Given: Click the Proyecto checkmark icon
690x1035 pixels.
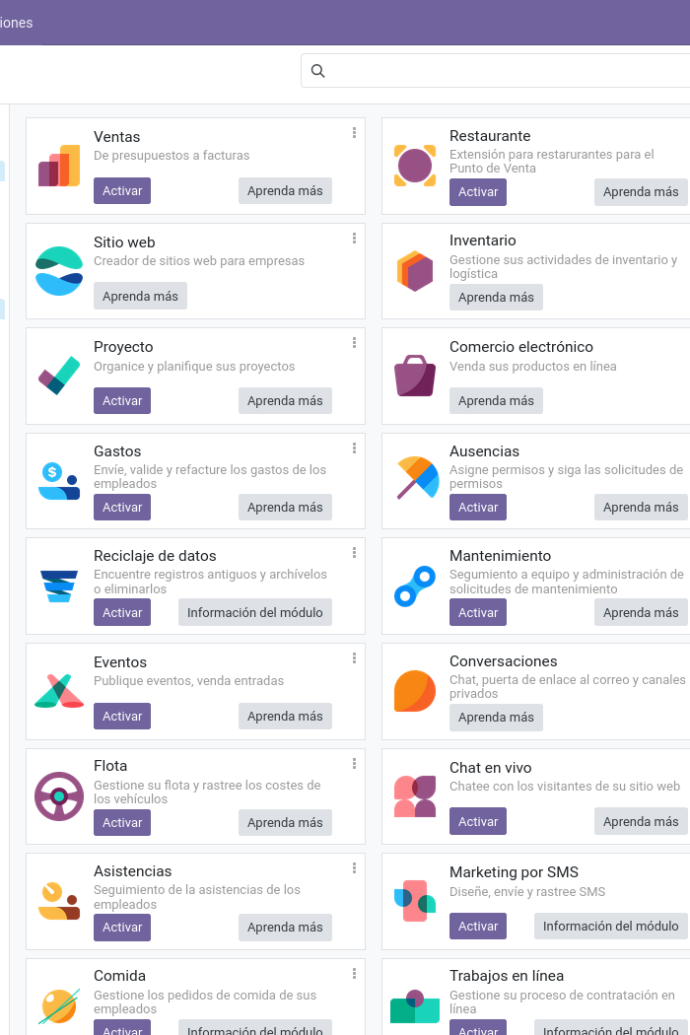Looking at the screenshot, I should tap(59, 376).
